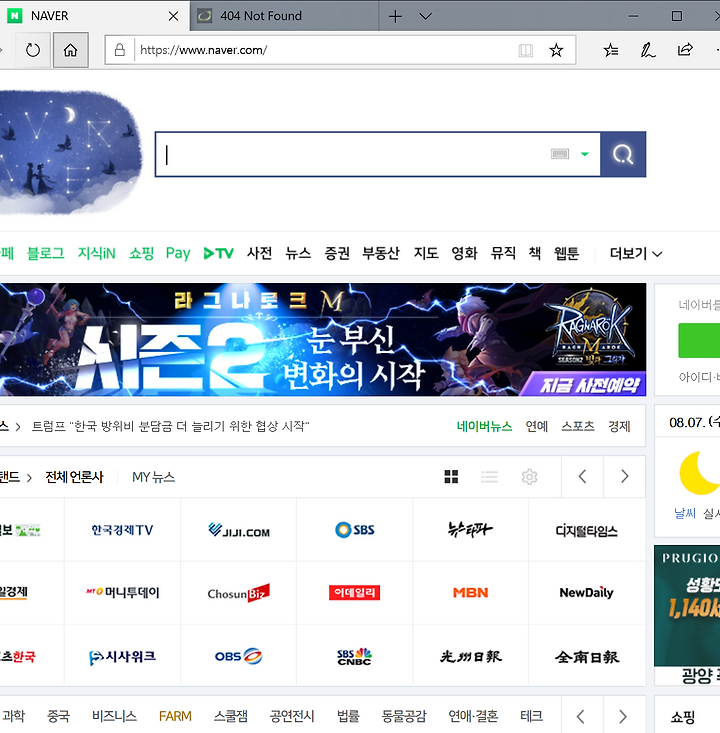Open the on-screen keyboard input tool
720x733 pixels.
pyautogui.click(x=560, y=154)
